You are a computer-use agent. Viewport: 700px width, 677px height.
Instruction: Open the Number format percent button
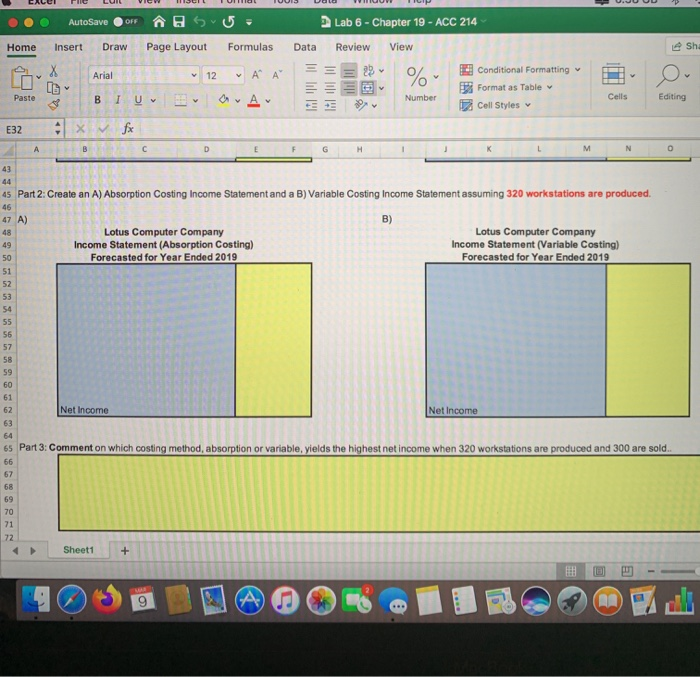[x=420, y=84]
